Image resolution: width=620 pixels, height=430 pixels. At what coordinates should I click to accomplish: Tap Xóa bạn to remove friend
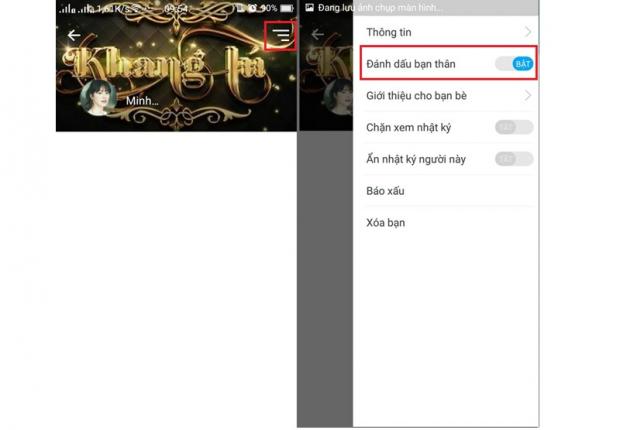(x=385, y=222)
